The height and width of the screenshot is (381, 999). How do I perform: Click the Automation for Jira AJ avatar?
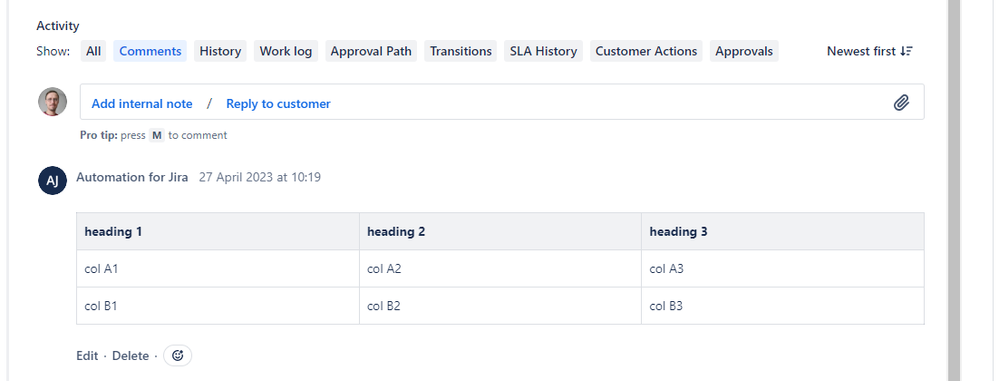pos(52,181)
